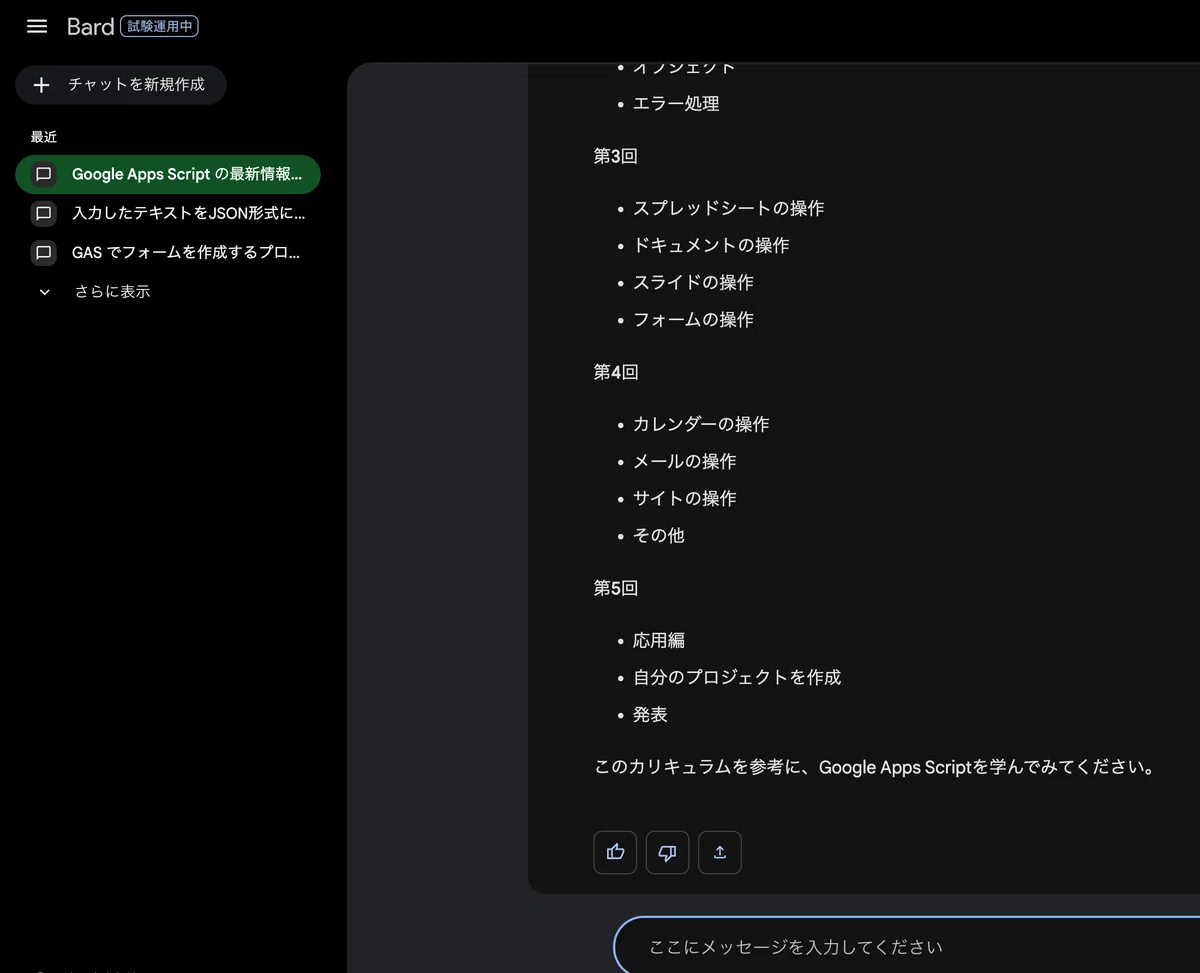Click the 最近 section label
Viewport: 1200px width, 973px height.
[x=44, y=137]
